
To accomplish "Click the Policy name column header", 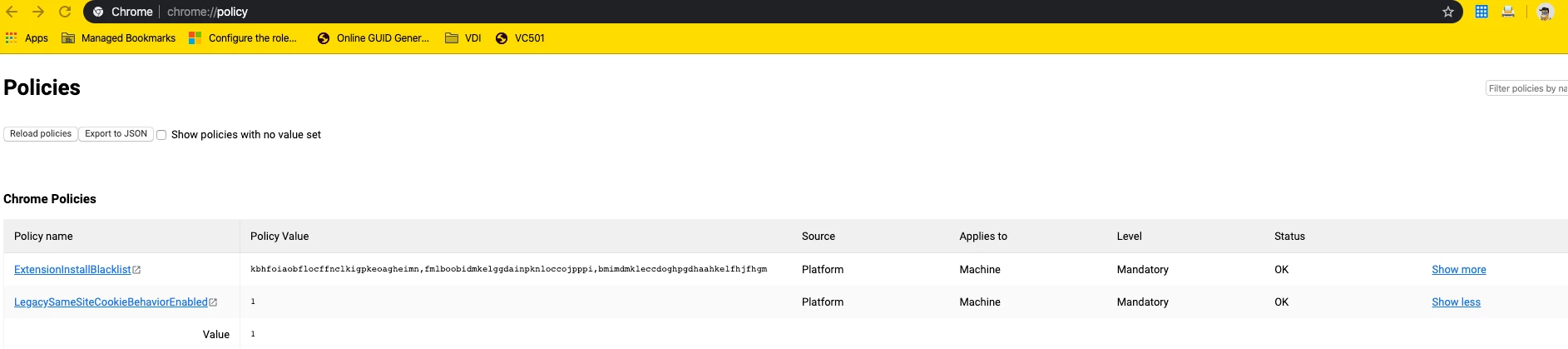I will point(43,237).
